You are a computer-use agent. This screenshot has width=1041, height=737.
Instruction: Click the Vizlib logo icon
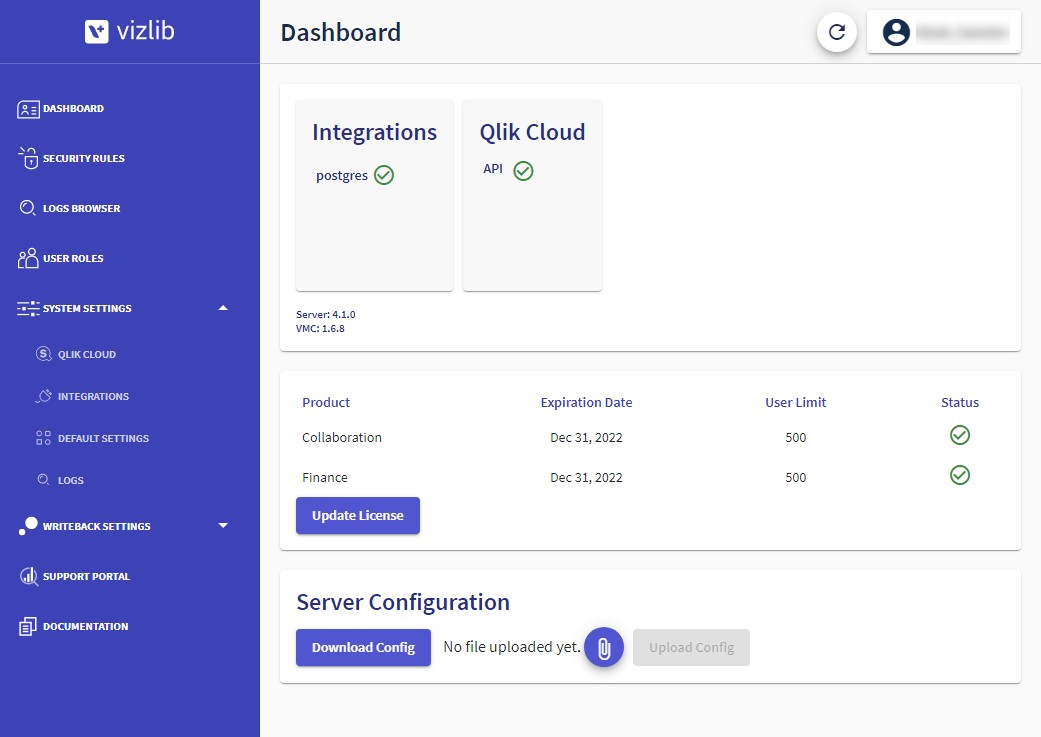pos(96,31)
